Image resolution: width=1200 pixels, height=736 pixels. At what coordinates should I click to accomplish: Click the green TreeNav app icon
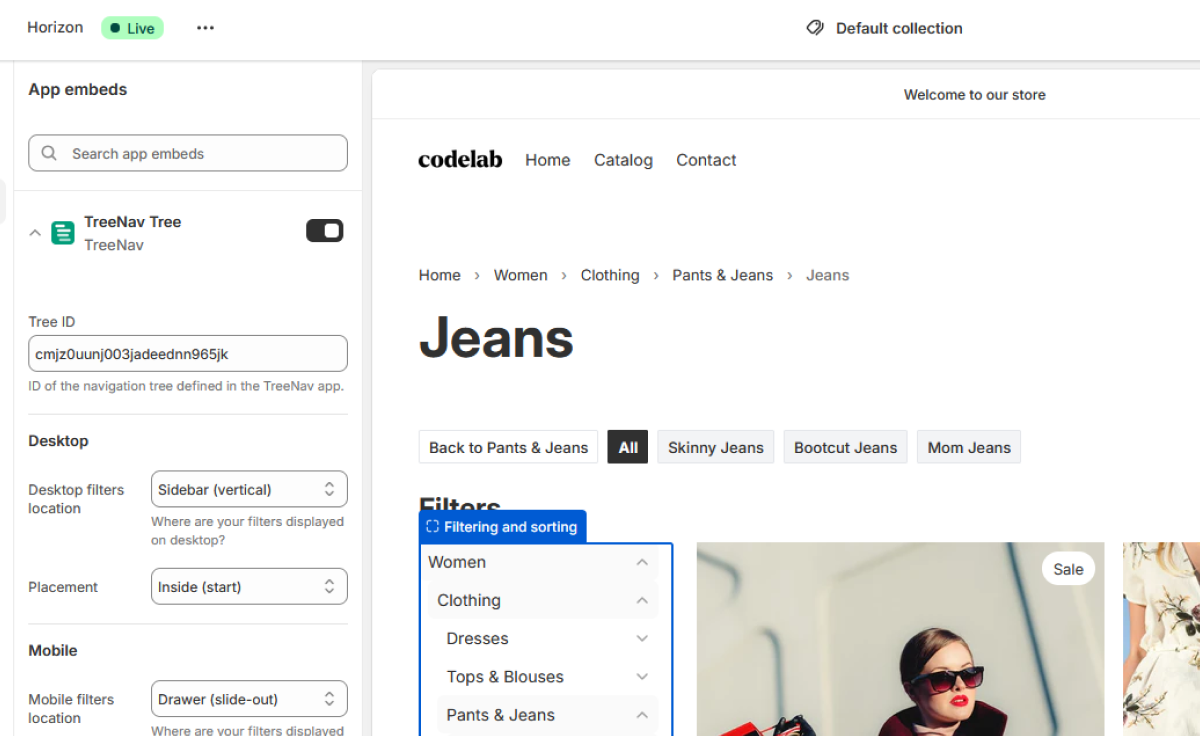click(x=61, y=232)
